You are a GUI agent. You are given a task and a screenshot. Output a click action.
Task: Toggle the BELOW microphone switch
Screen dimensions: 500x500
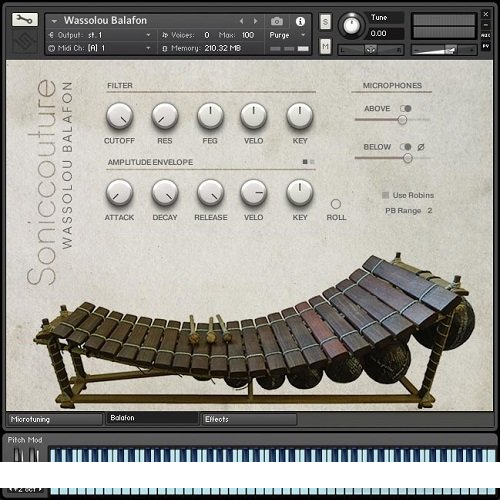pyautogui.click(x=406, y=147)
